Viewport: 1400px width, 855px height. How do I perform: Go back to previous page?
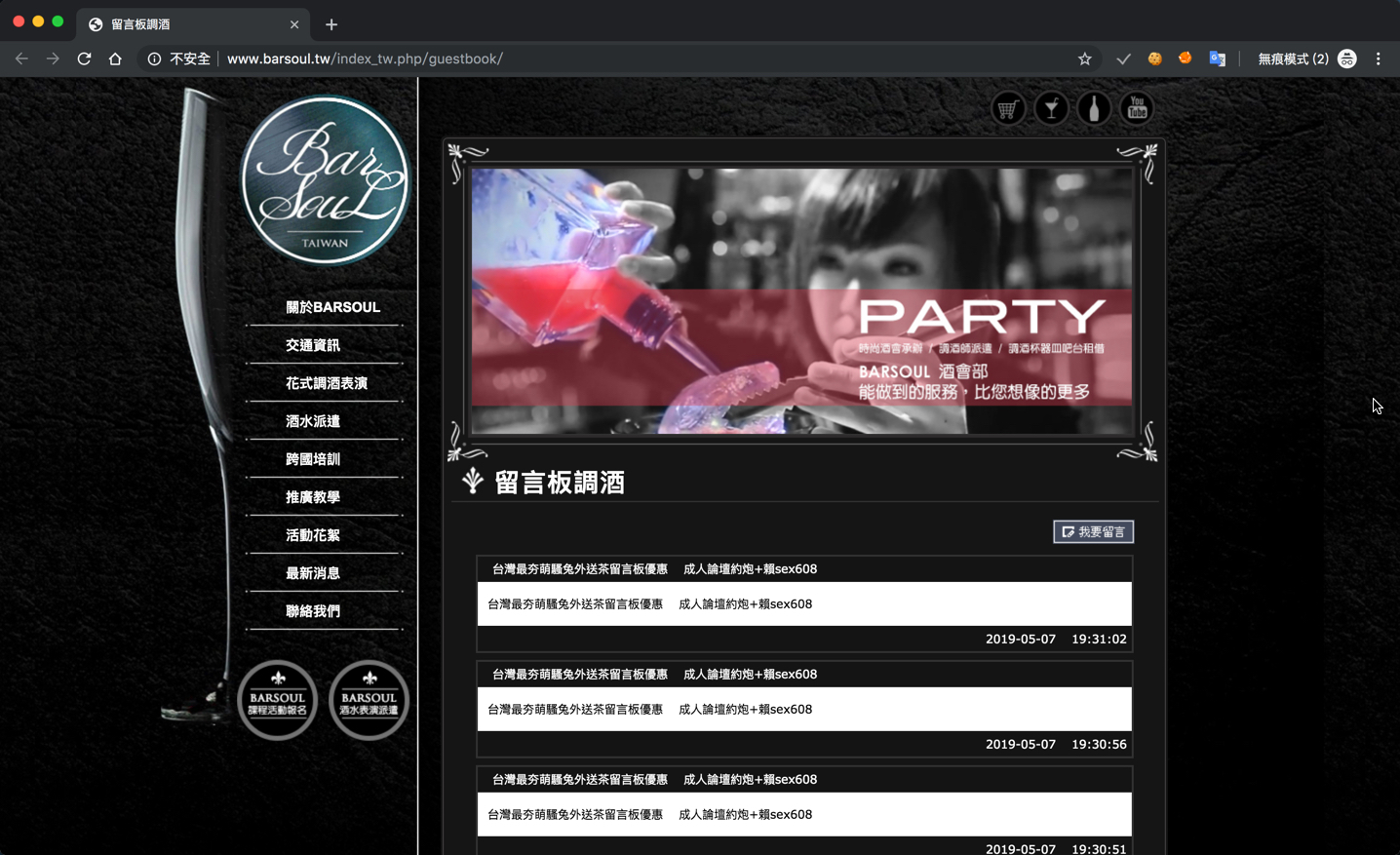[x=21, y=58]
